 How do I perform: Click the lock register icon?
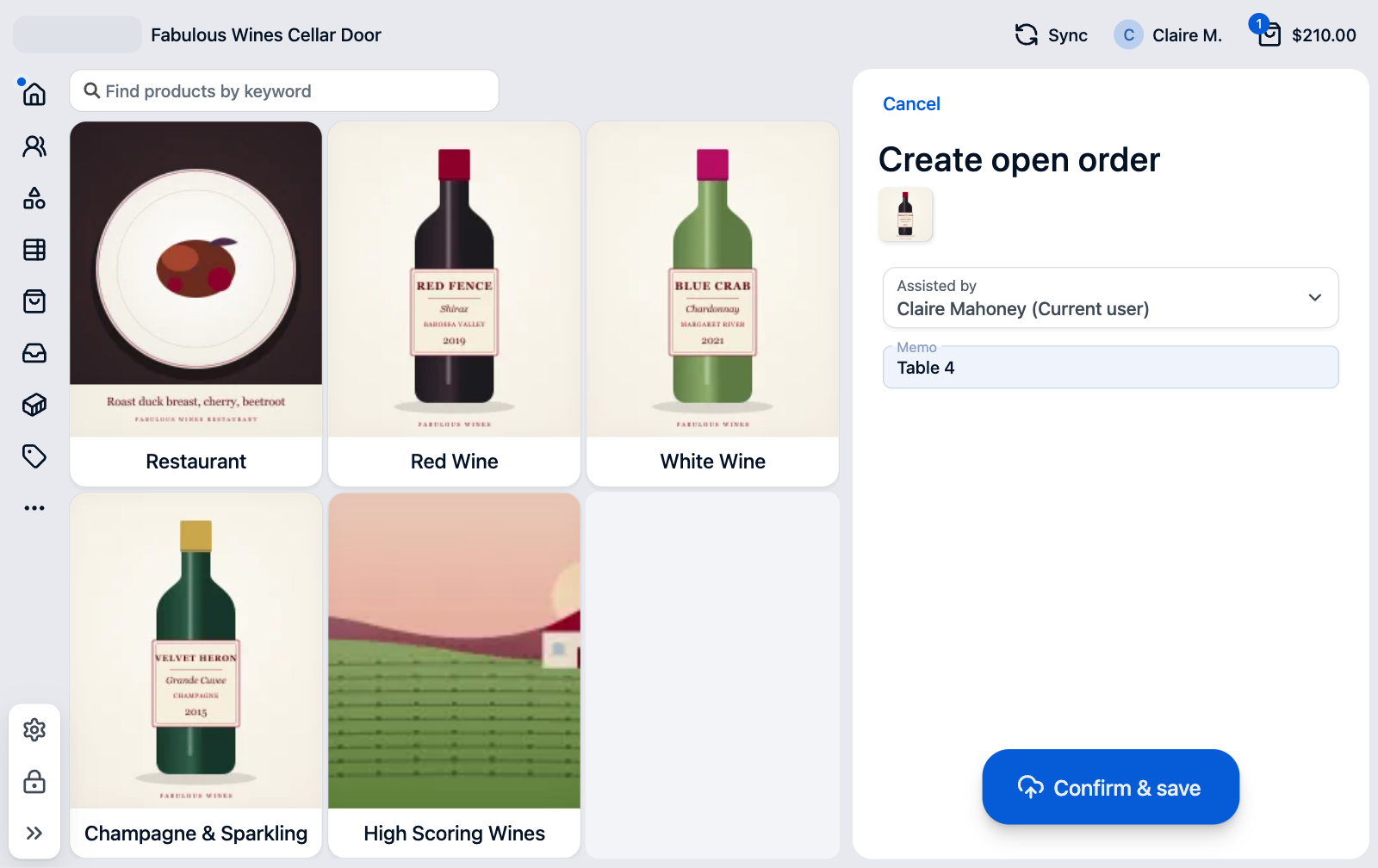pos(34,782)
